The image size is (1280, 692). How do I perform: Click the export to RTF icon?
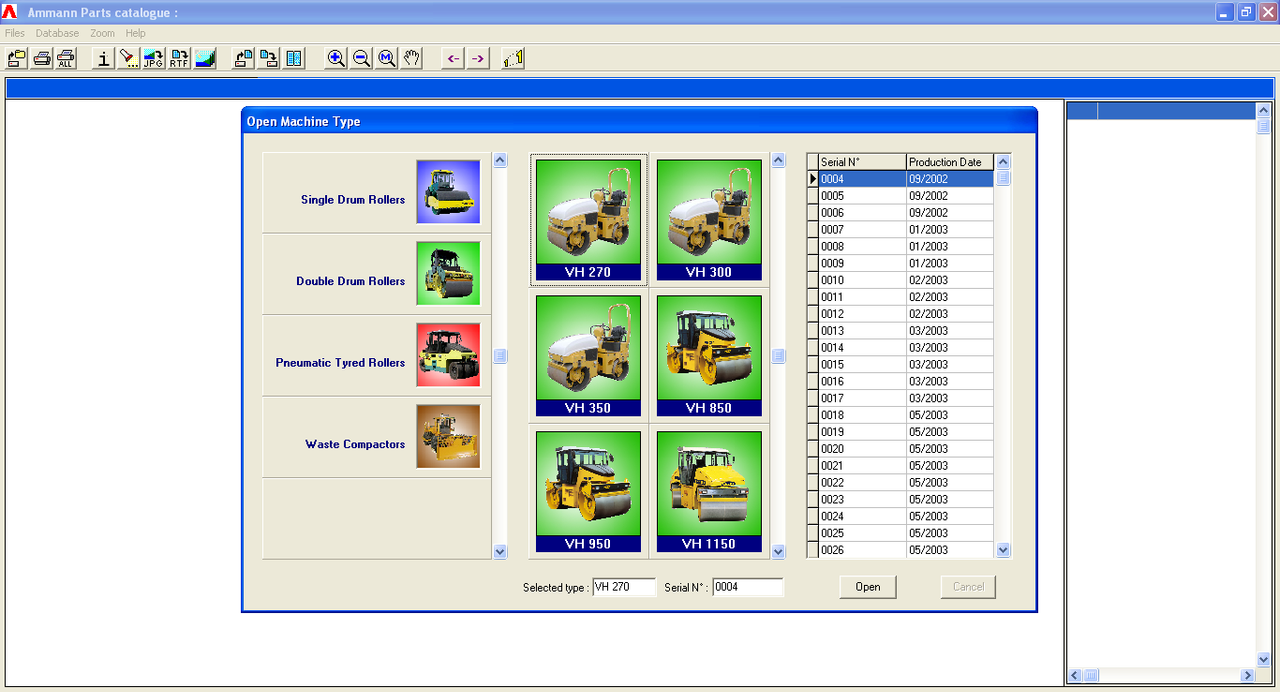pyautogui.click(x=179, y=58)
